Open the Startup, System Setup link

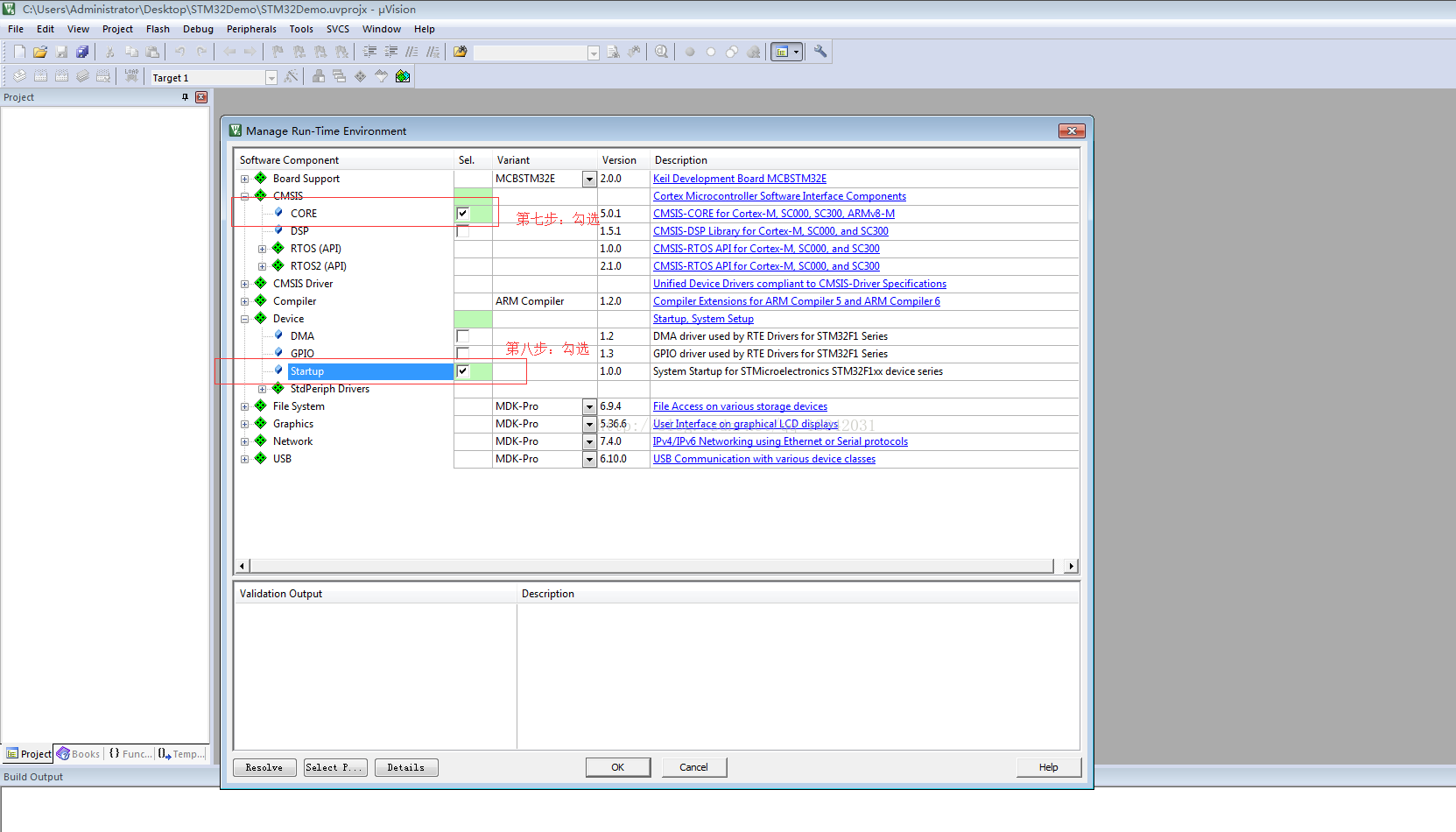click(703, 319)
